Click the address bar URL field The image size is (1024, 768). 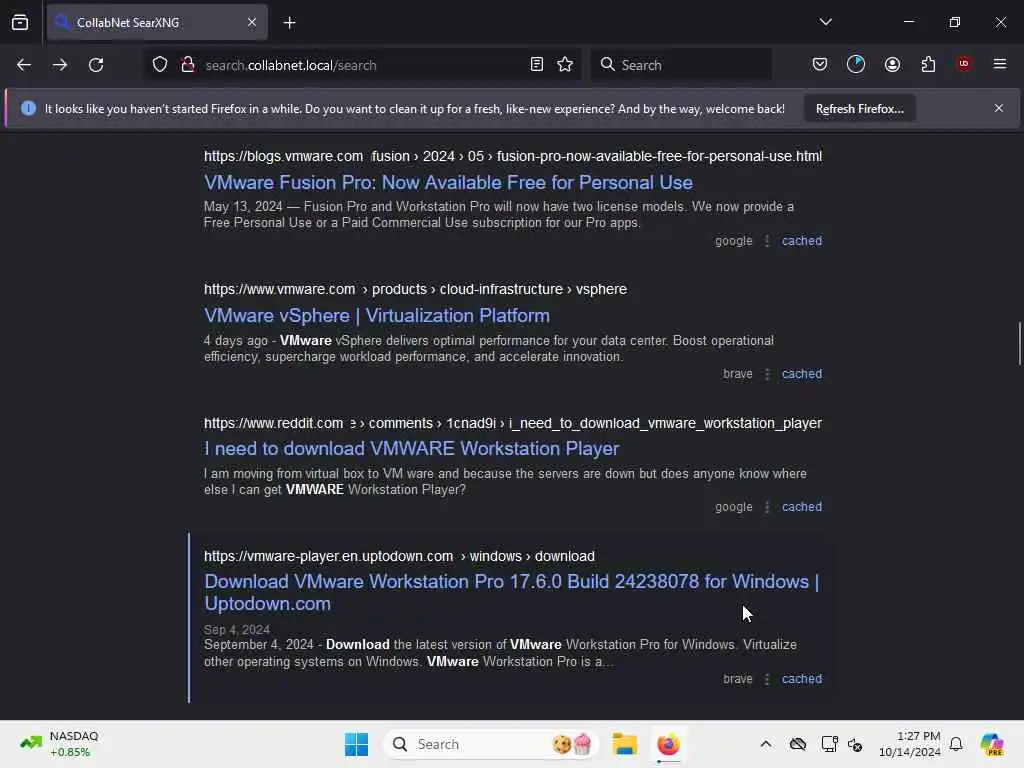click(362, 65)
